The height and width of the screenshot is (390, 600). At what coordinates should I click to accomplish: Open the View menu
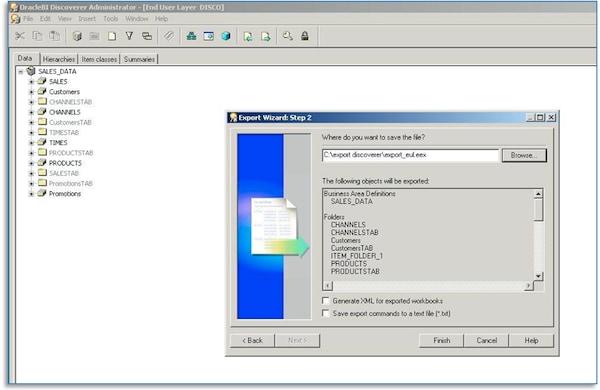[64, 19]
